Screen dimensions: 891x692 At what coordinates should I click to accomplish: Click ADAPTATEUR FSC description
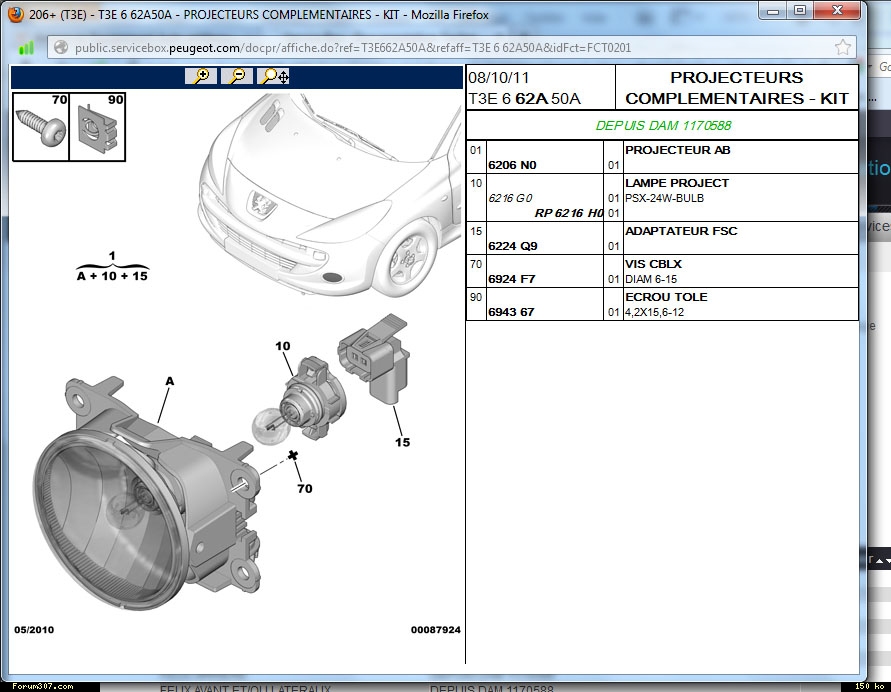[681, 231]
